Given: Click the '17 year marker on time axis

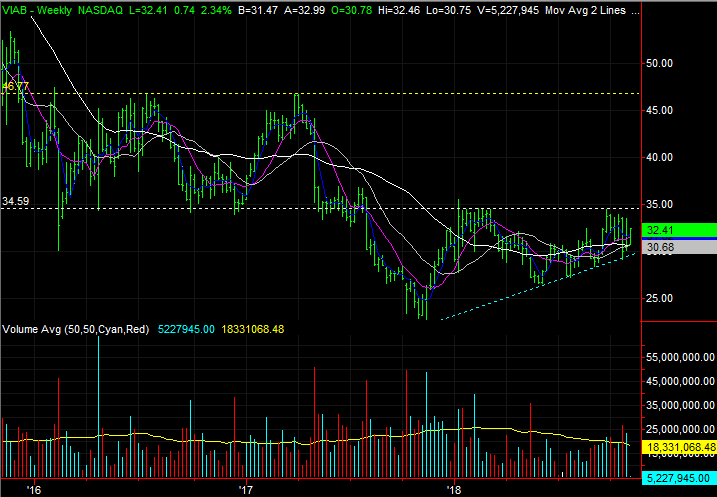Looking at the screenshot, I should click(x=246, y=490).
